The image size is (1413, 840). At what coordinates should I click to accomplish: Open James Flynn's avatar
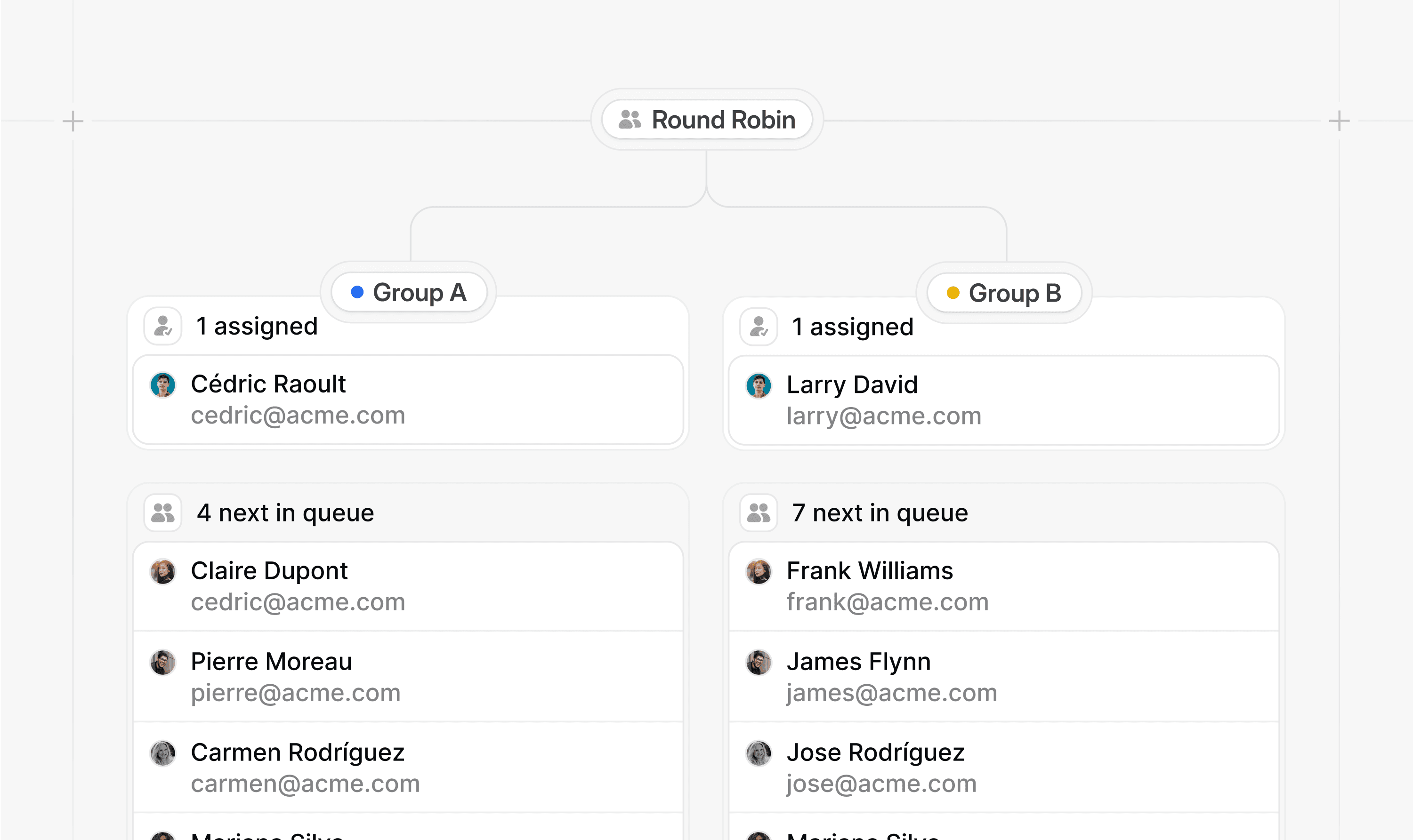[759, 662]
